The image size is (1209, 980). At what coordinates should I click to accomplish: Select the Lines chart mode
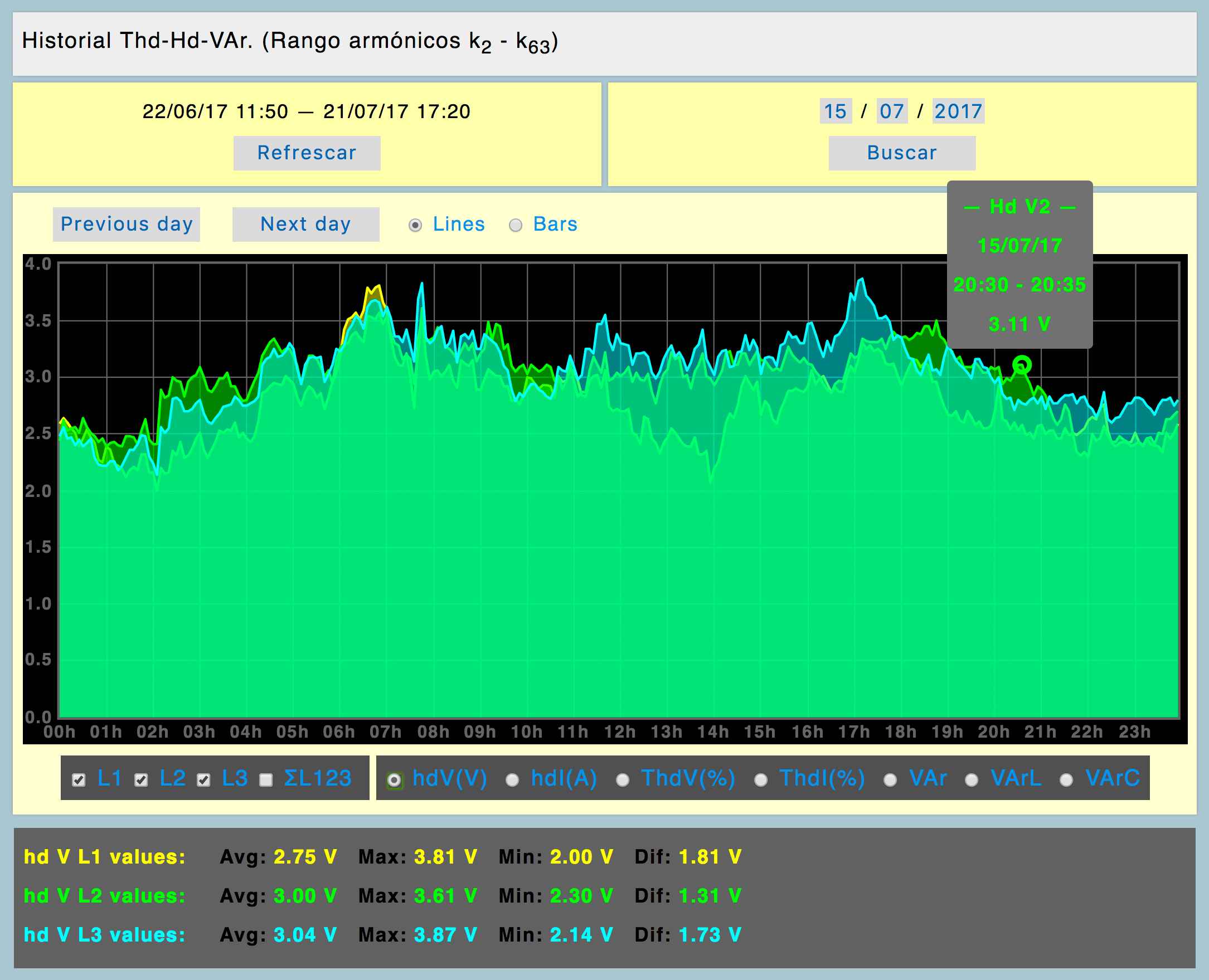[x=415, y=225]
